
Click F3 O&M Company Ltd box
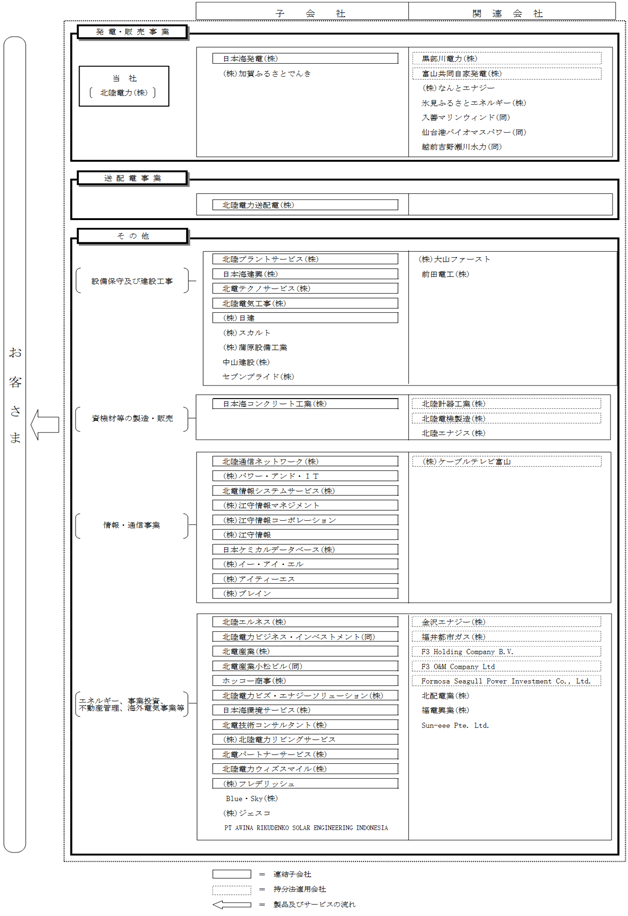coord(506,667)
